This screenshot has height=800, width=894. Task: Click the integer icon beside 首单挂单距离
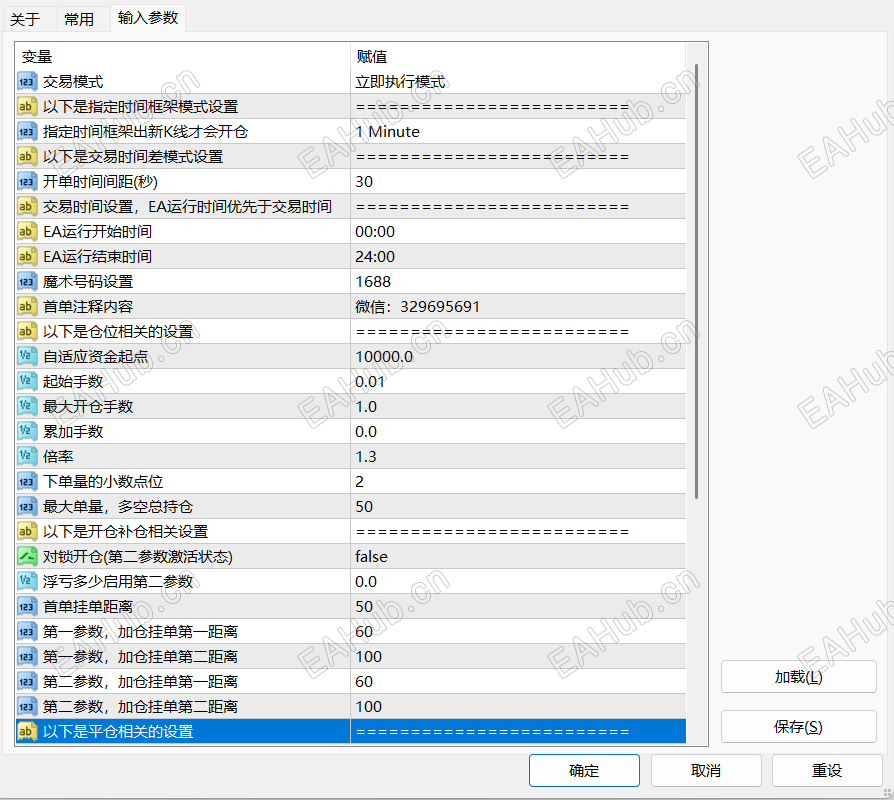tap(26, 607)
